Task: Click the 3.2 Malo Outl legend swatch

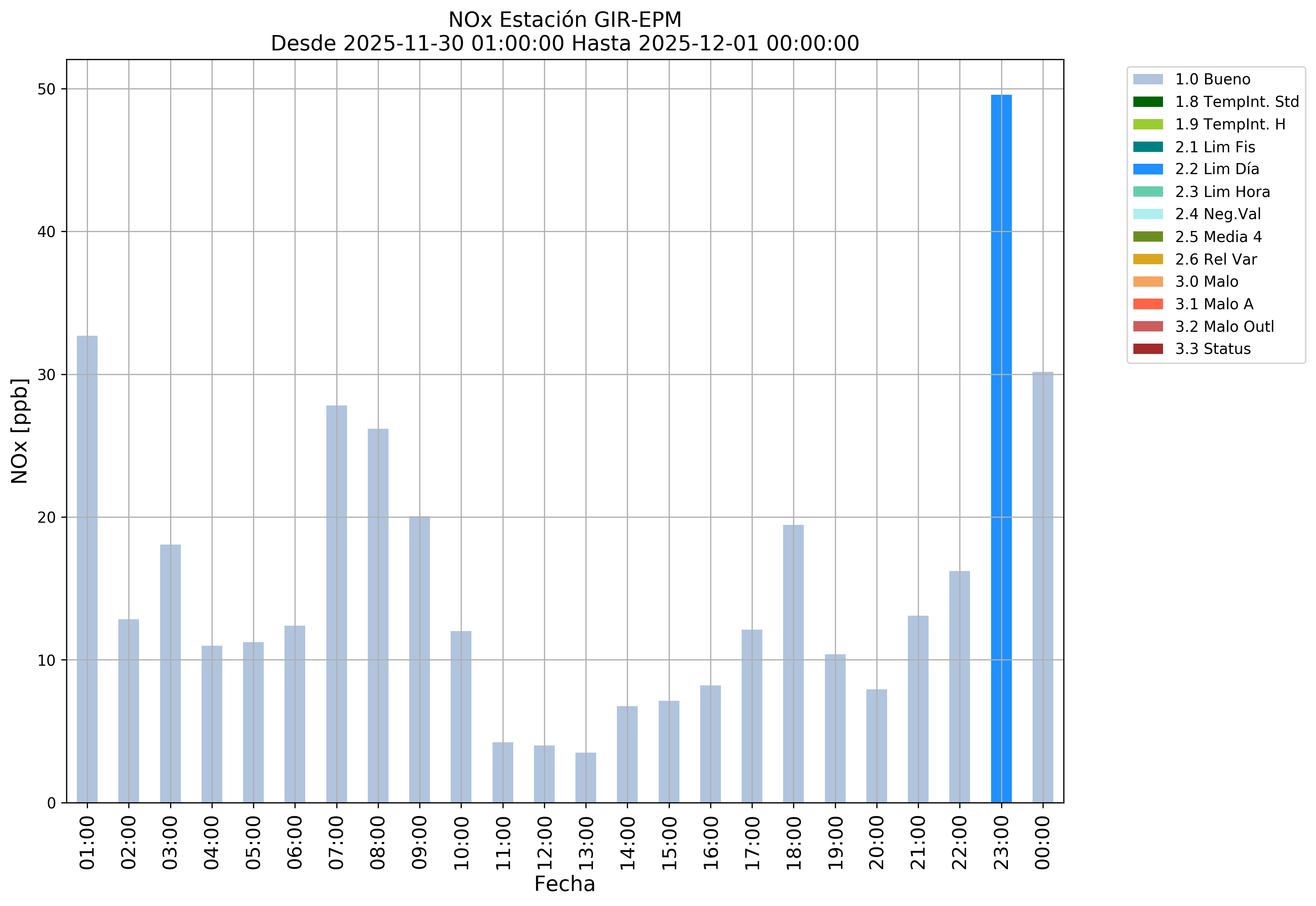Action: 1147,326
